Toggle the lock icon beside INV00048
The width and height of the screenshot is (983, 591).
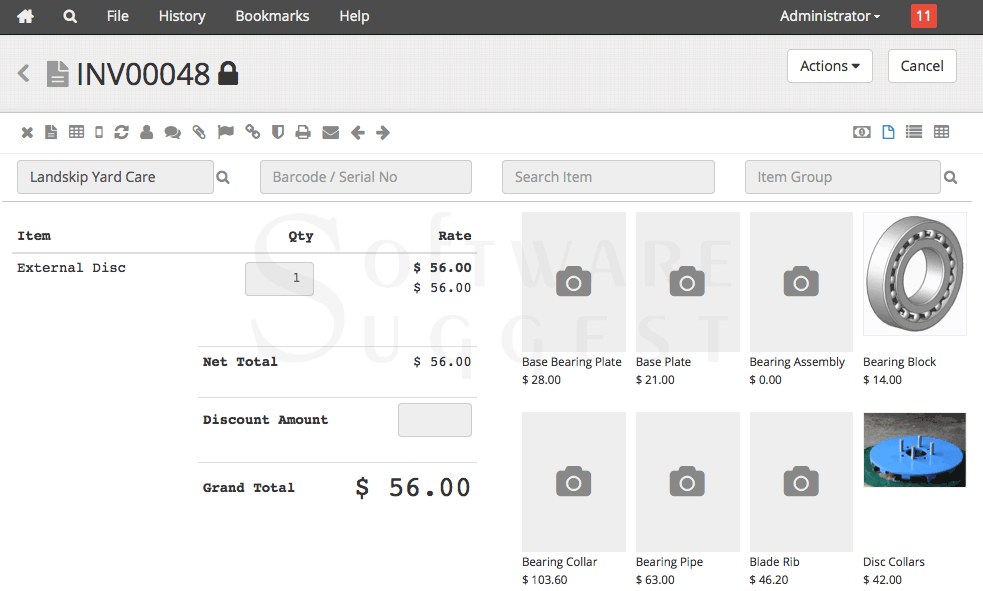[228, 73]
